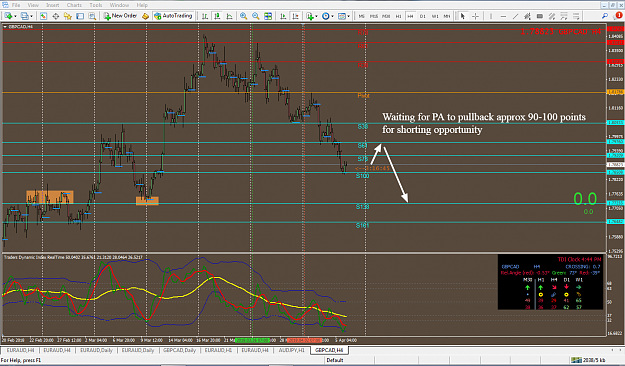The height and width of the screenshot is (366, 625).
Task: Zoom out of the chart
Action: click(256, 16)
